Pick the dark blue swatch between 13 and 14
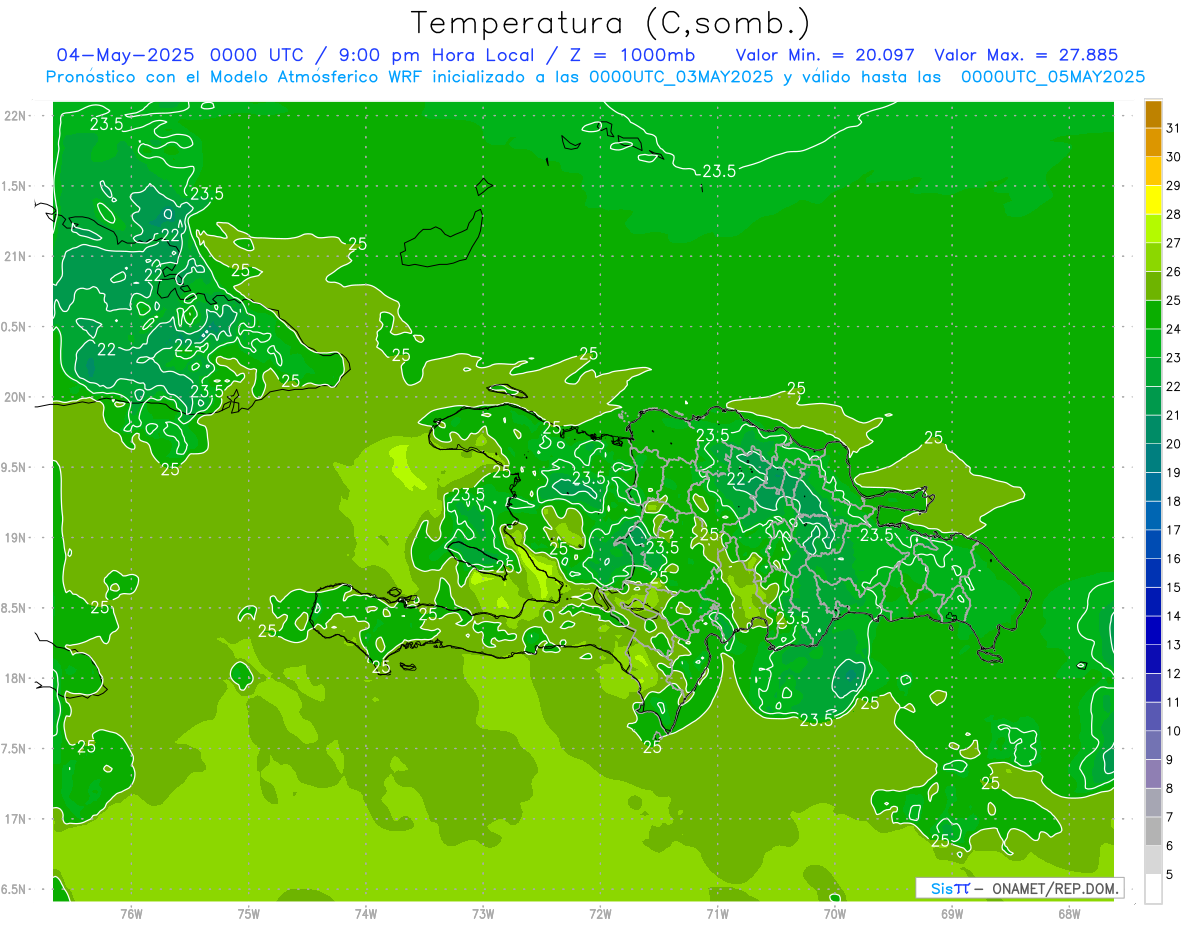Screen dimensions: 1200x927 [x=1153, y=630]
